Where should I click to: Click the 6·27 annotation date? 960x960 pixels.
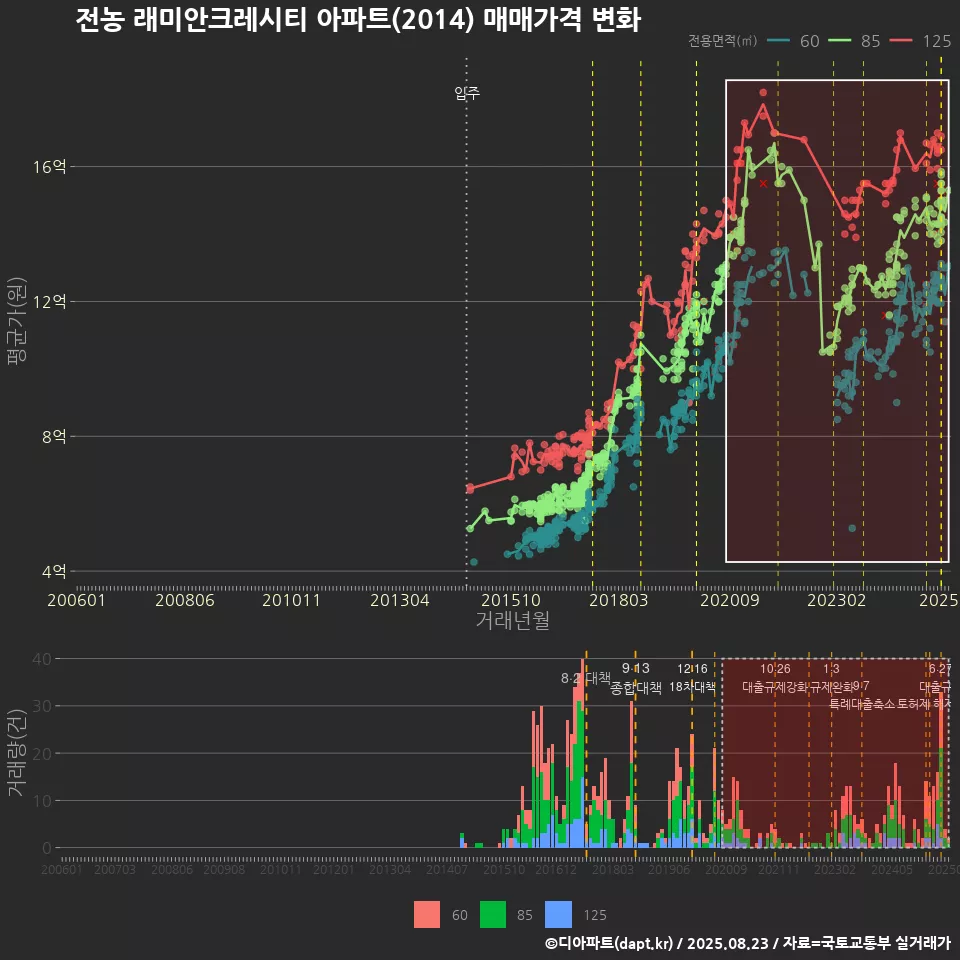tap(939, 669)
